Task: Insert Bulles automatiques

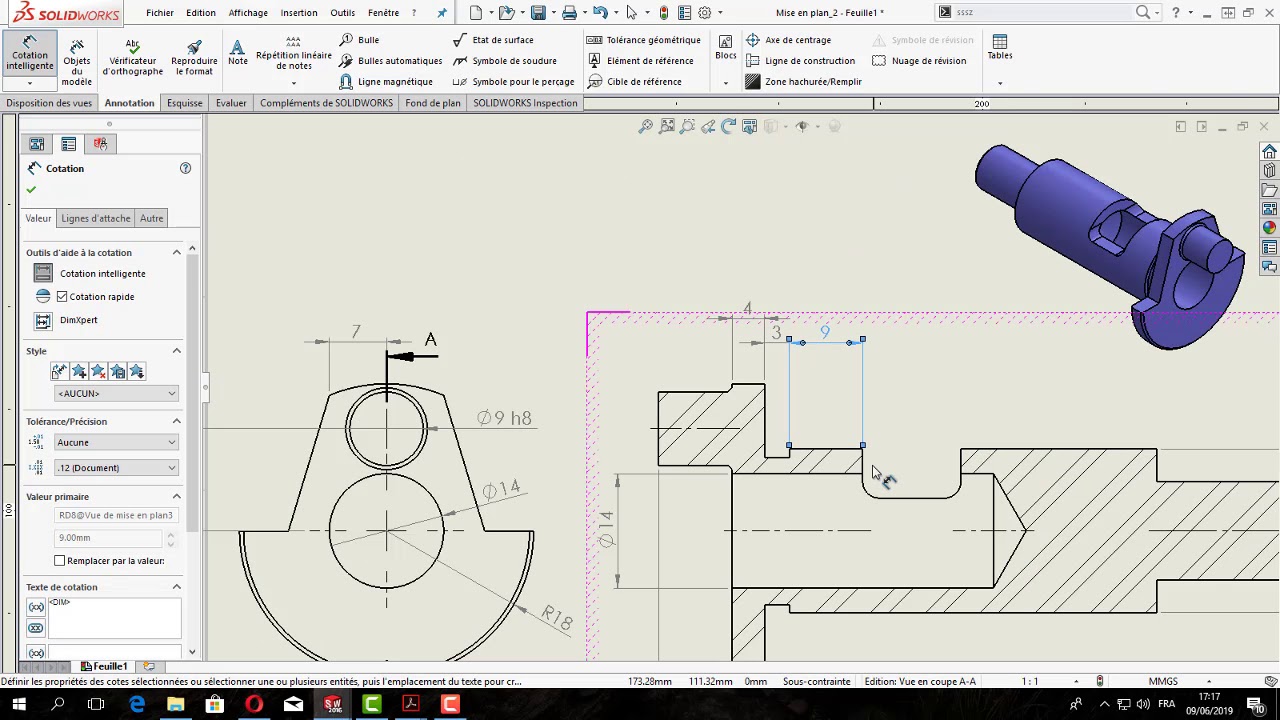Action: tap(390, 61)
